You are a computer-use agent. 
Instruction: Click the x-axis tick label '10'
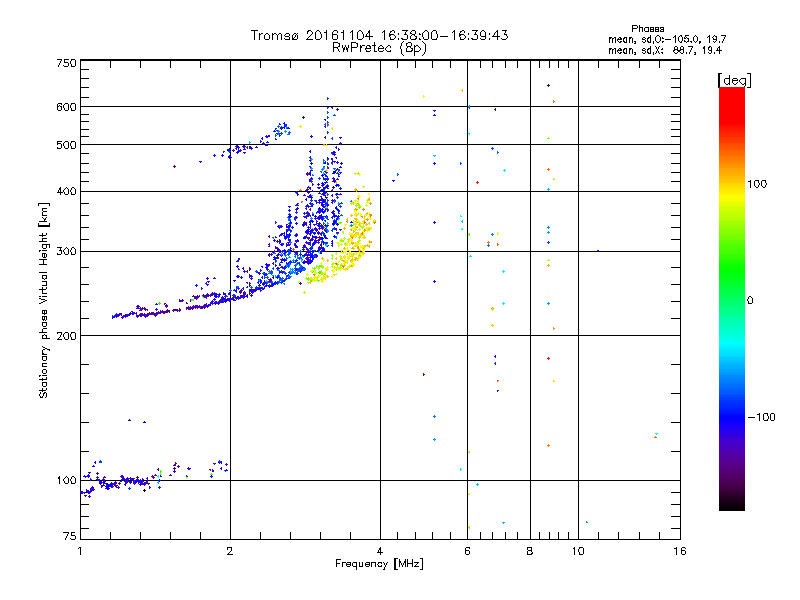578,551
